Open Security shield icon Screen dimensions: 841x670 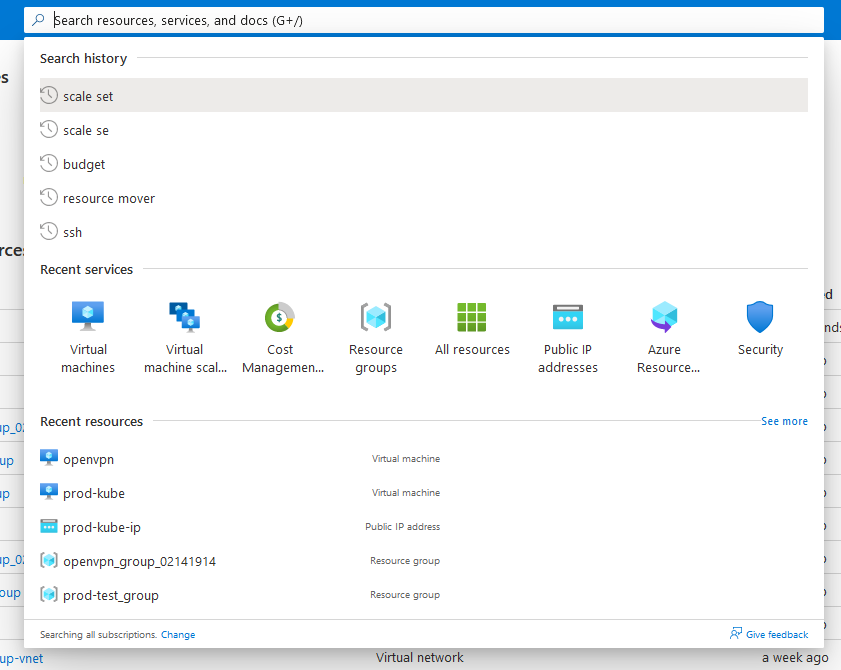(x=760, y=316)
